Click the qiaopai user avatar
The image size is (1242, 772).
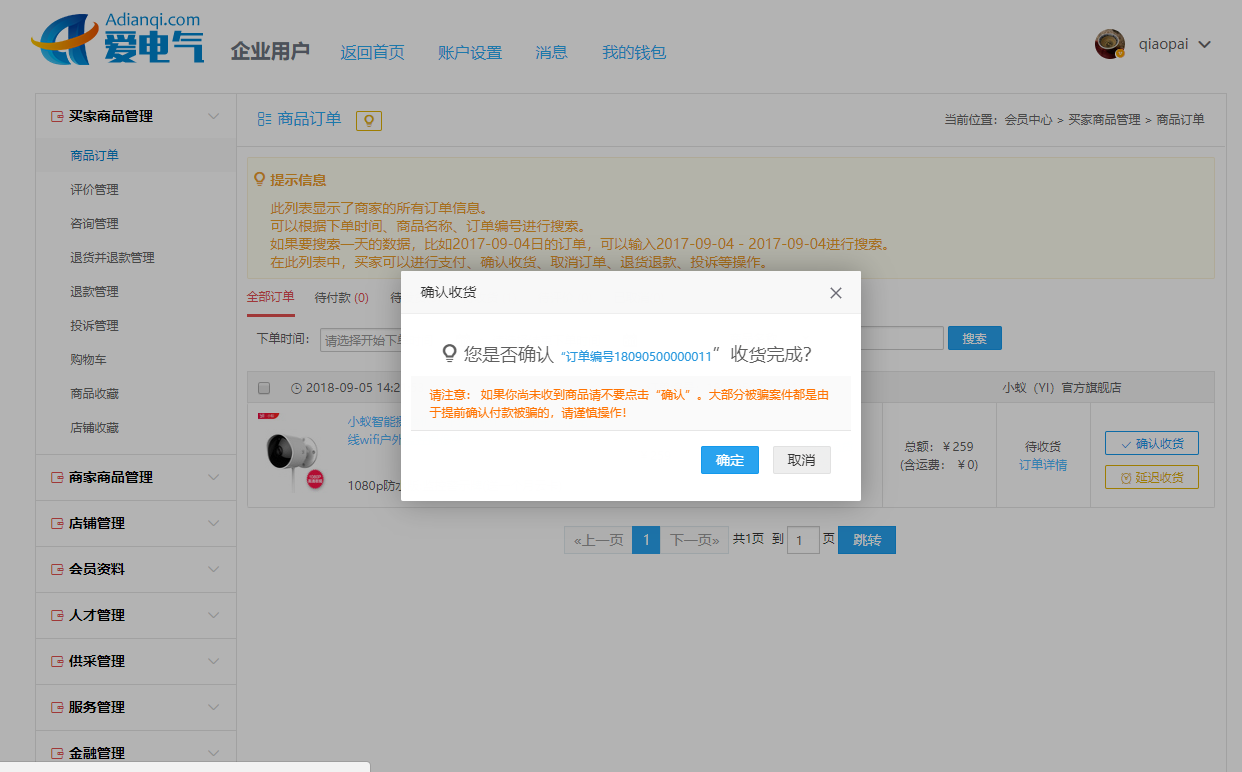pos(1109,44)
